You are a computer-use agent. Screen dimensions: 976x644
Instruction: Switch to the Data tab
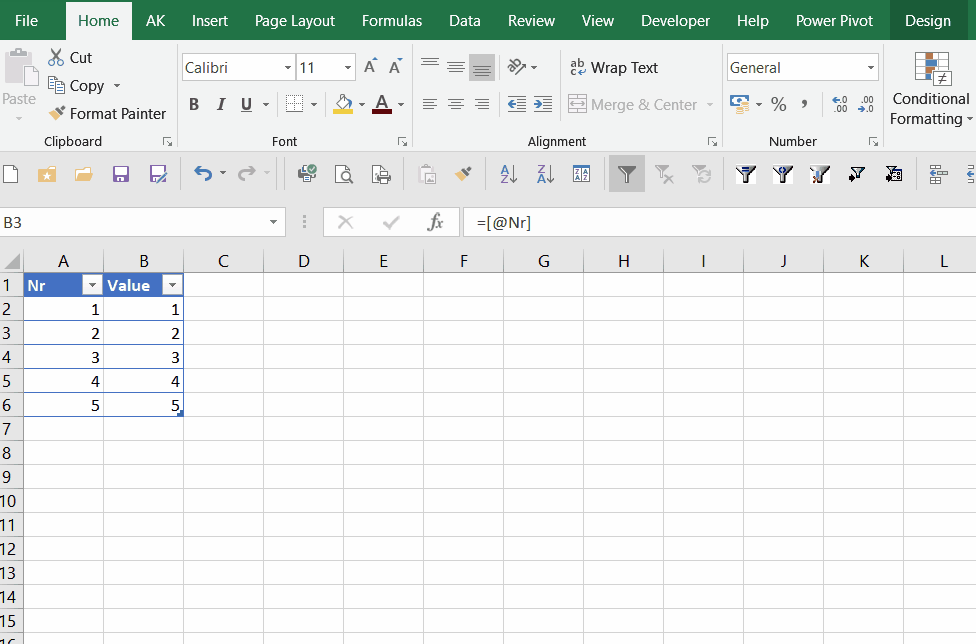465,21
